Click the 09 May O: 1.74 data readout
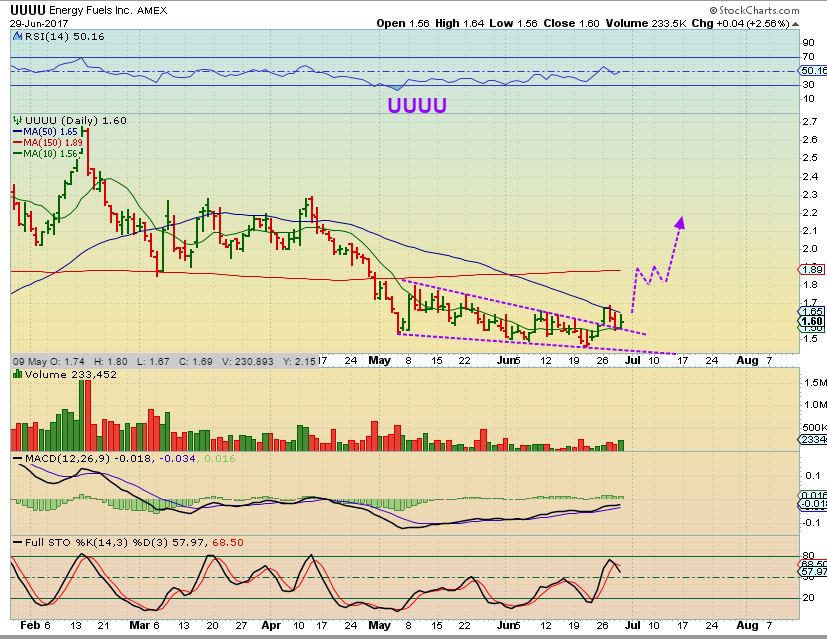The height and width of the screenshot is (639, 827). point(49,361)
